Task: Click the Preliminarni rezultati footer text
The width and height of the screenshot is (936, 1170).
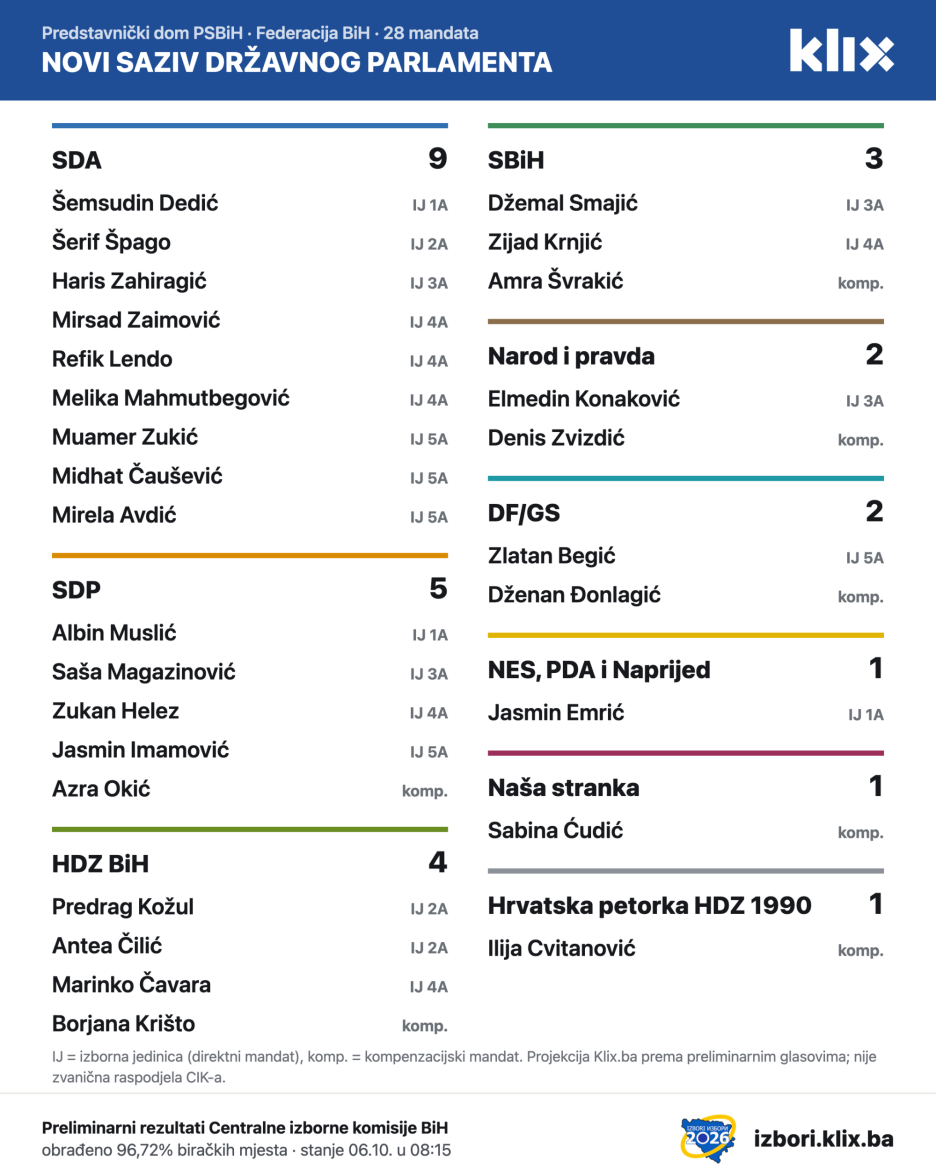Action: click(245, 1128)
